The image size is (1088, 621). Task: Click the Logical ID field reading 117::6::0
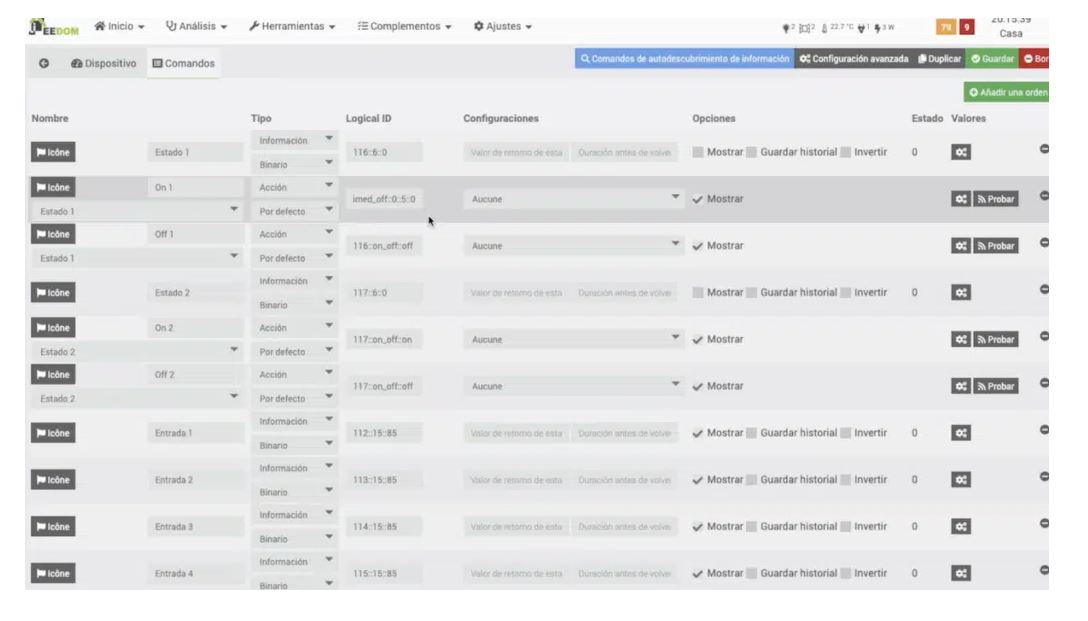pos(381,293)
